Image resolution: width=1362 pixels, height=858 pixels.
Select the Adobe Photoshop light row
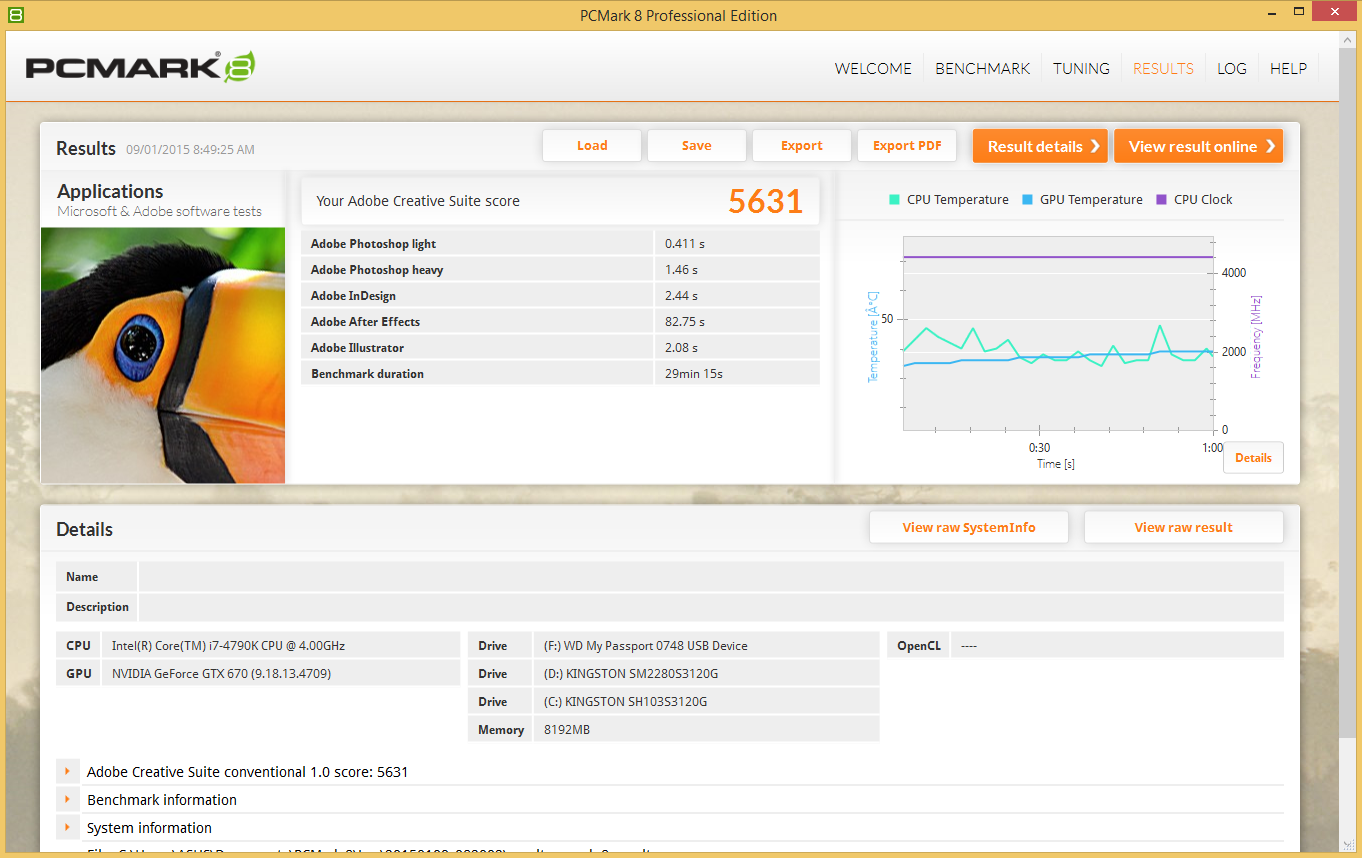coord(560,244)
